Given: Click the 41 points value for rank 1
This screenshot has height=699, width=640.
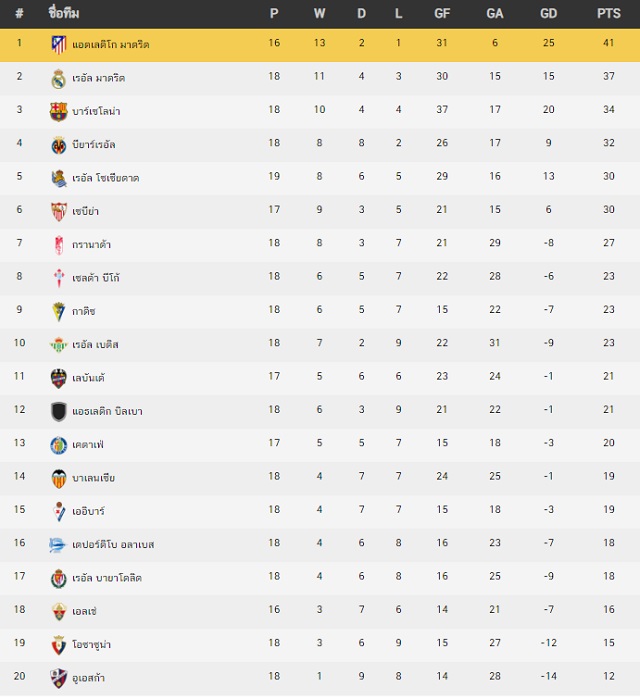Looking at the screenshot, I should pos(608,43).
